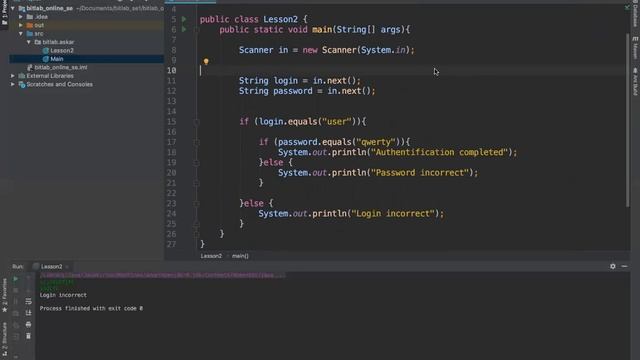The height and width of the screenshot is (360, 640).
Task: Click on the "Authentification completed" string
Action: pyautogui.click(x=441, y=152)
